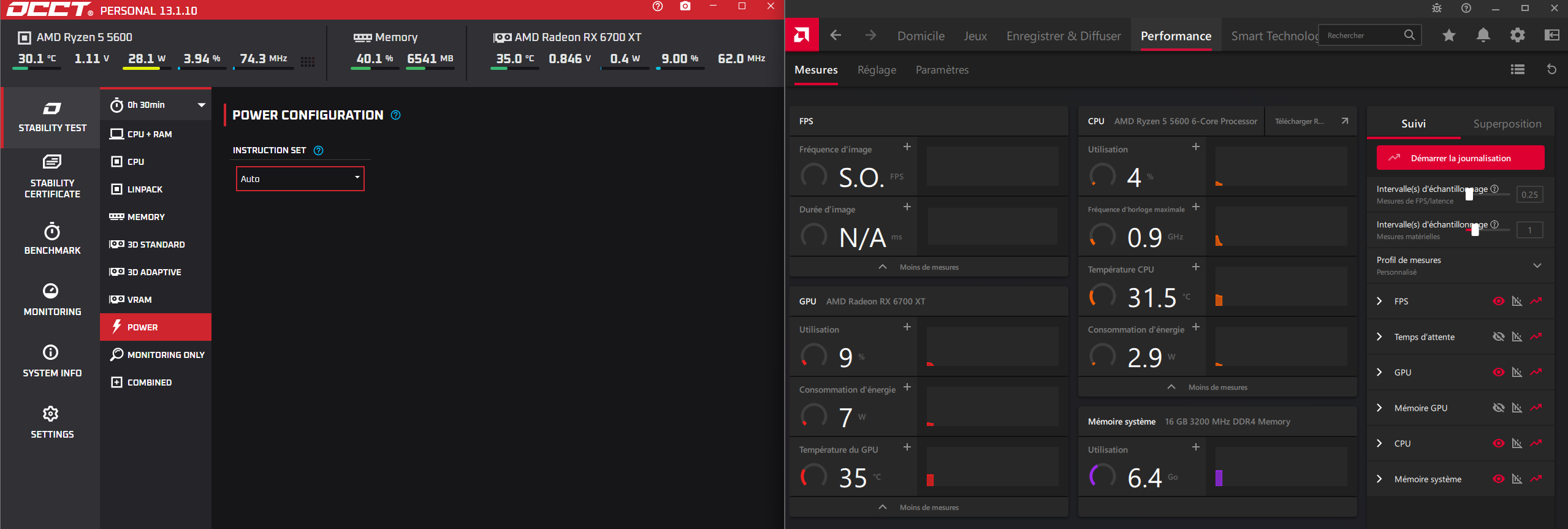
Task: Open OCCT help from the title bar
Action: point(658,7)
